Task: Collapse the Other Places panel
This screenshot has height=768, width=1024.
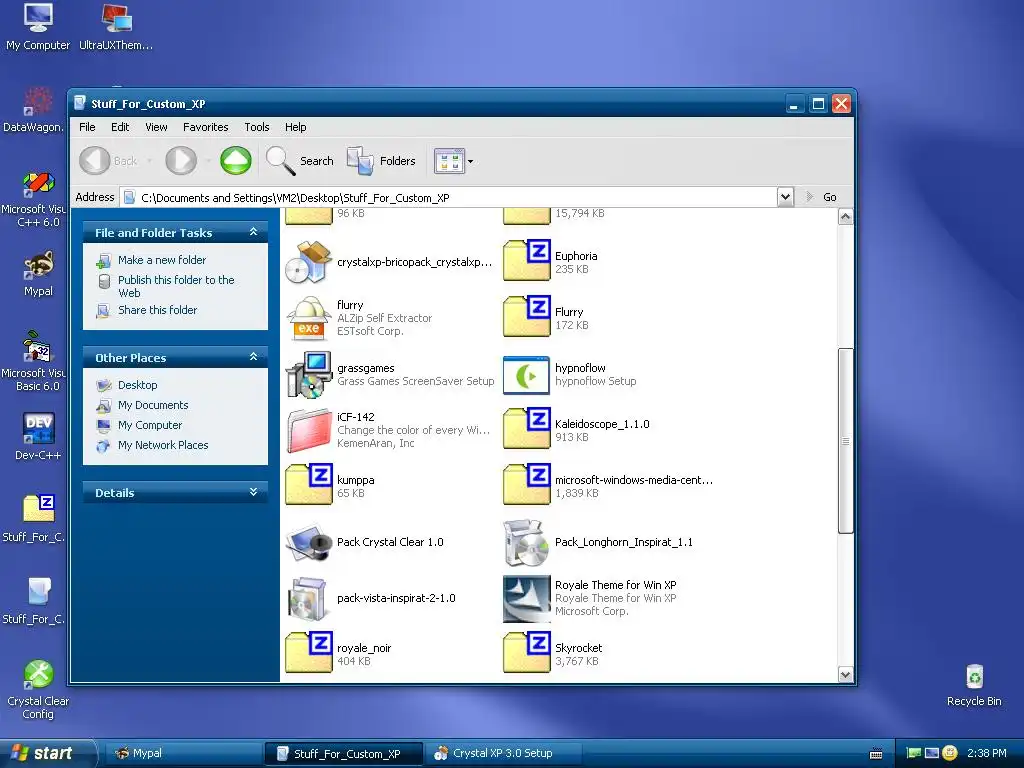Action: click(x=253, y=357)
